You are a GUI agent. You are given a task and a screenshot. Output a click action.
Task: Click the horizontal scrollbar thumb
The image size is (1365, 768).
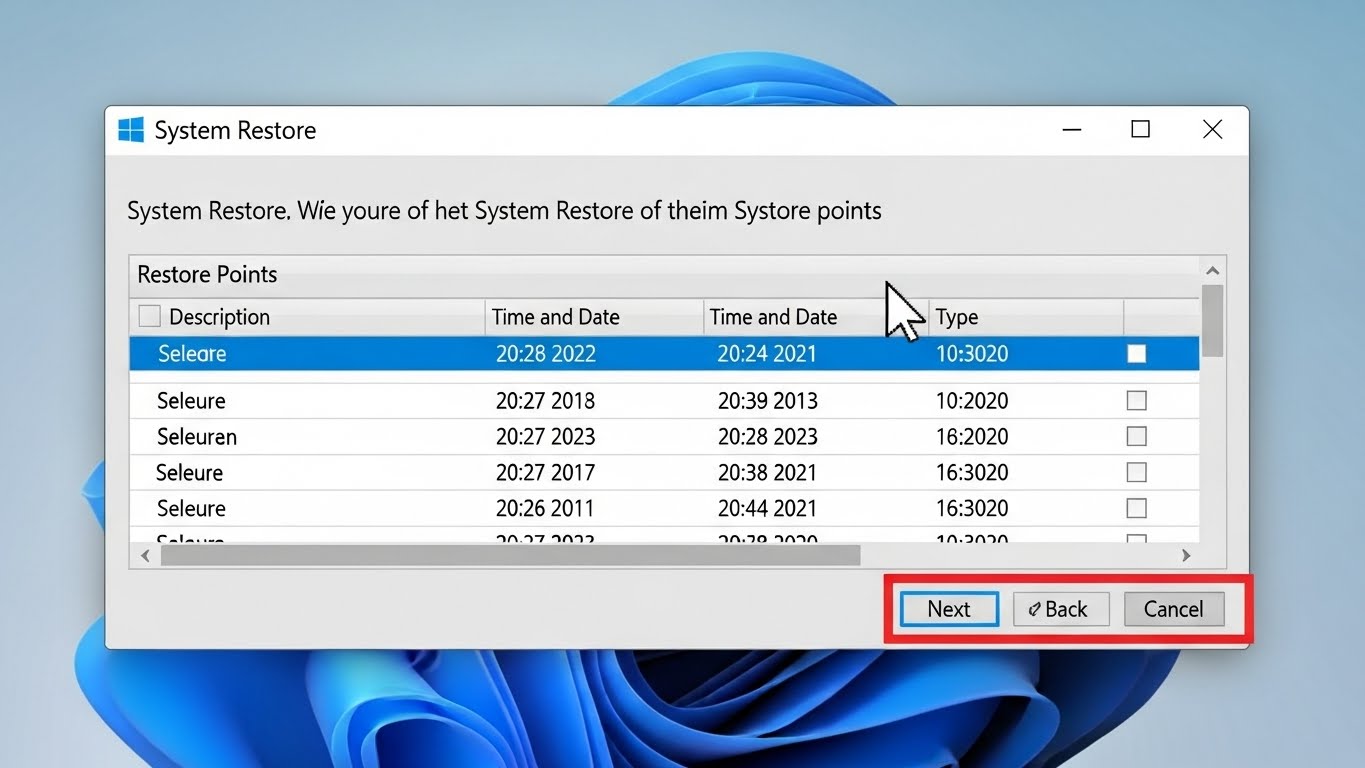point(510,555)
